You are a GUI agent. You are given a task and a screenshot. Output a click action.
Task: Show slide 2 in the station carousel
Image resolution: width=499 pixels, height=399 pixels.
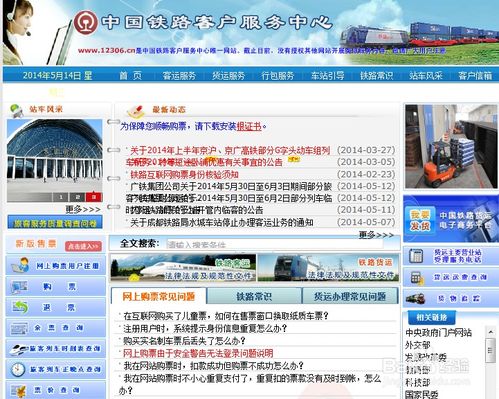point(77,197)
